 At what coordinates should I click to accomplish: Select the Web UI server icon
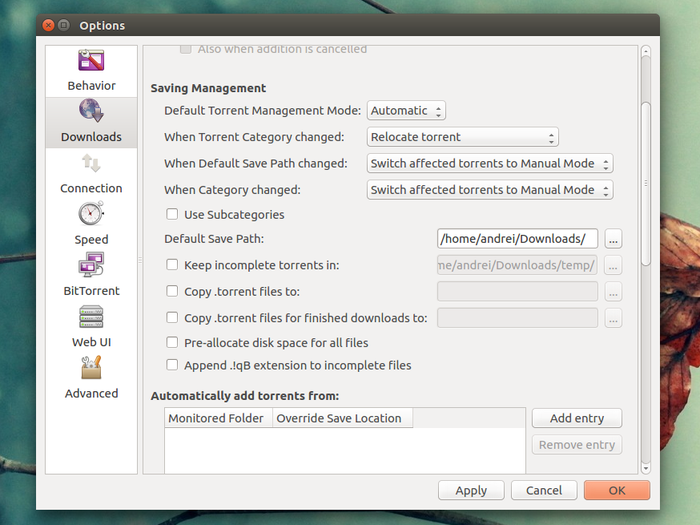91,317
